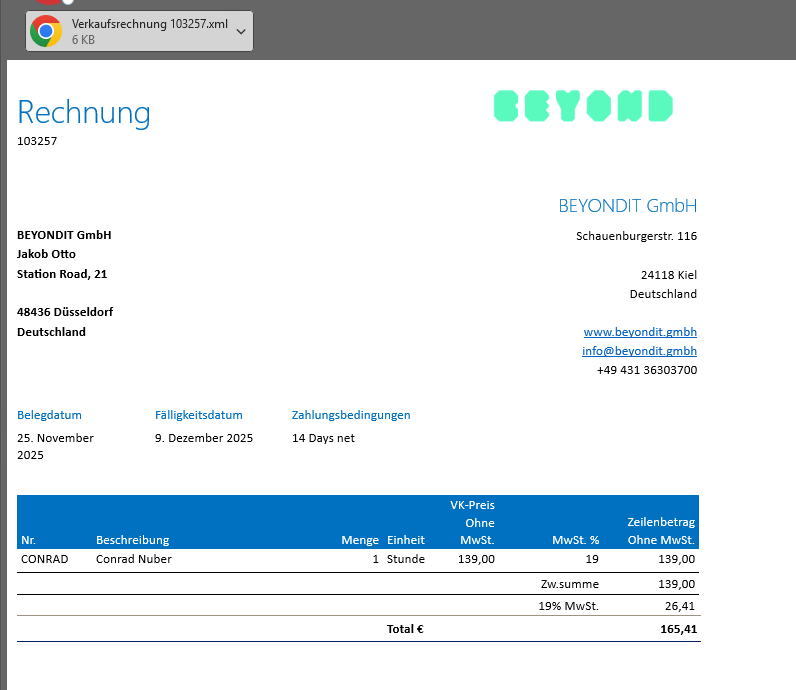Click the Chrome icon on the download chip
The image size is (796, 690).
click(46, 31)
